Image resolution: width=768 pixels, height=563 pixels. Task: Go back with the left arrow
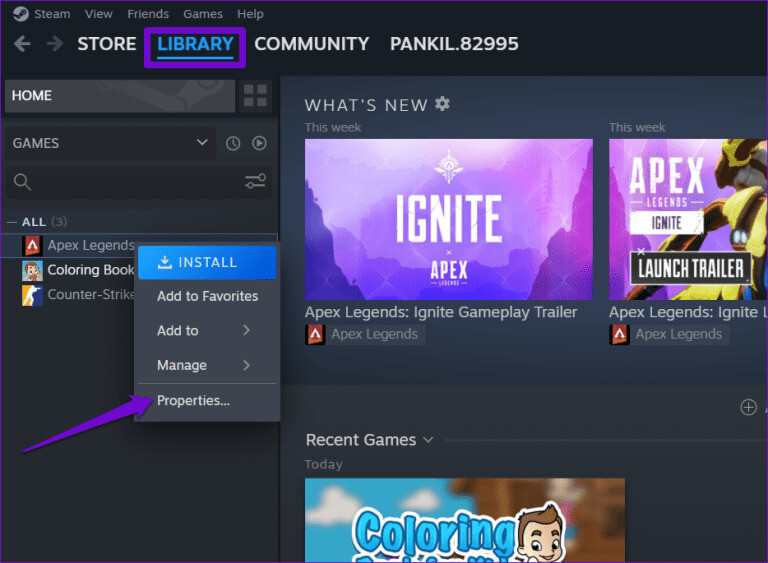click(23, 44)
